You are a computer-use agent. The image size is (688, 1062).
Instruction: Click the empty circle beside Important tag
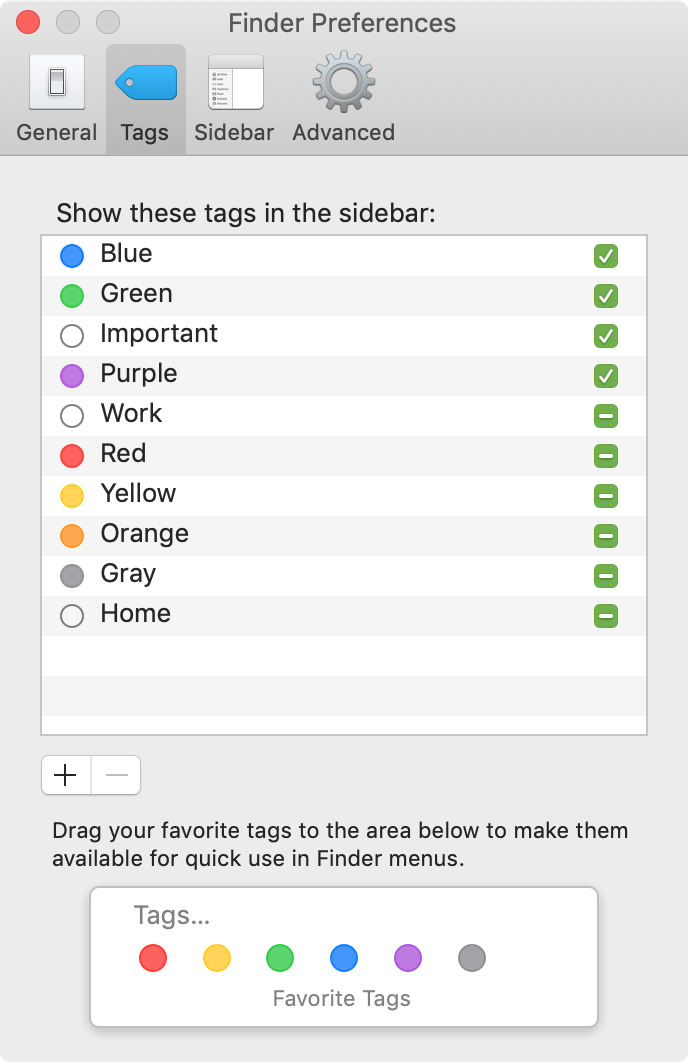pyautogui.click(x=72, y=336)
